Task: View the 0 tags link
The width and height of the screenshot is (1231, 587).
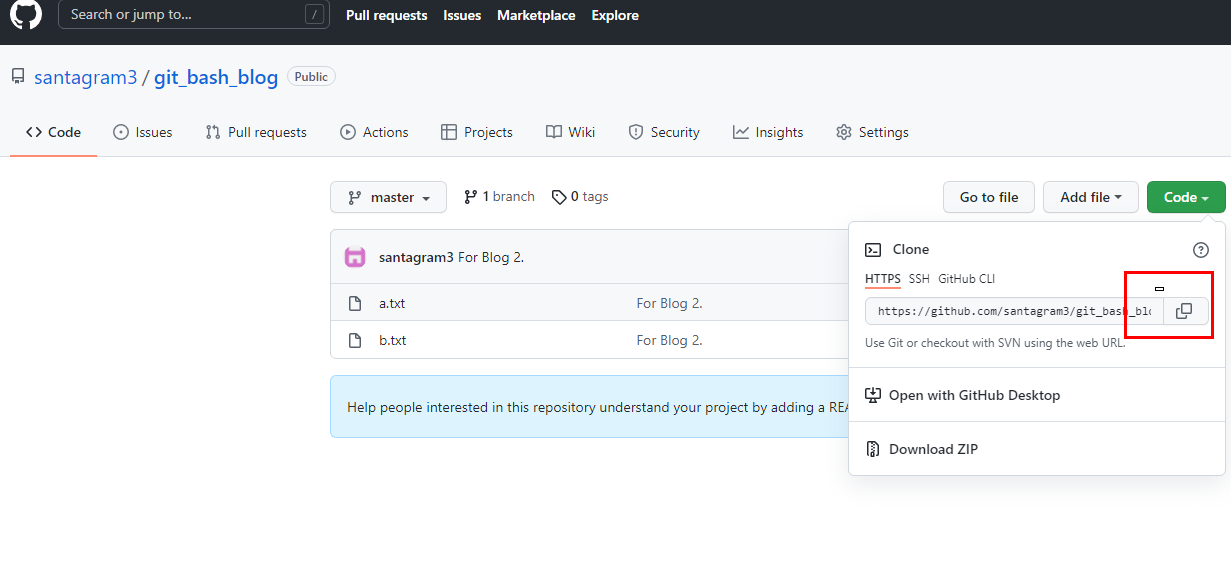Action: tap(580, 197)
